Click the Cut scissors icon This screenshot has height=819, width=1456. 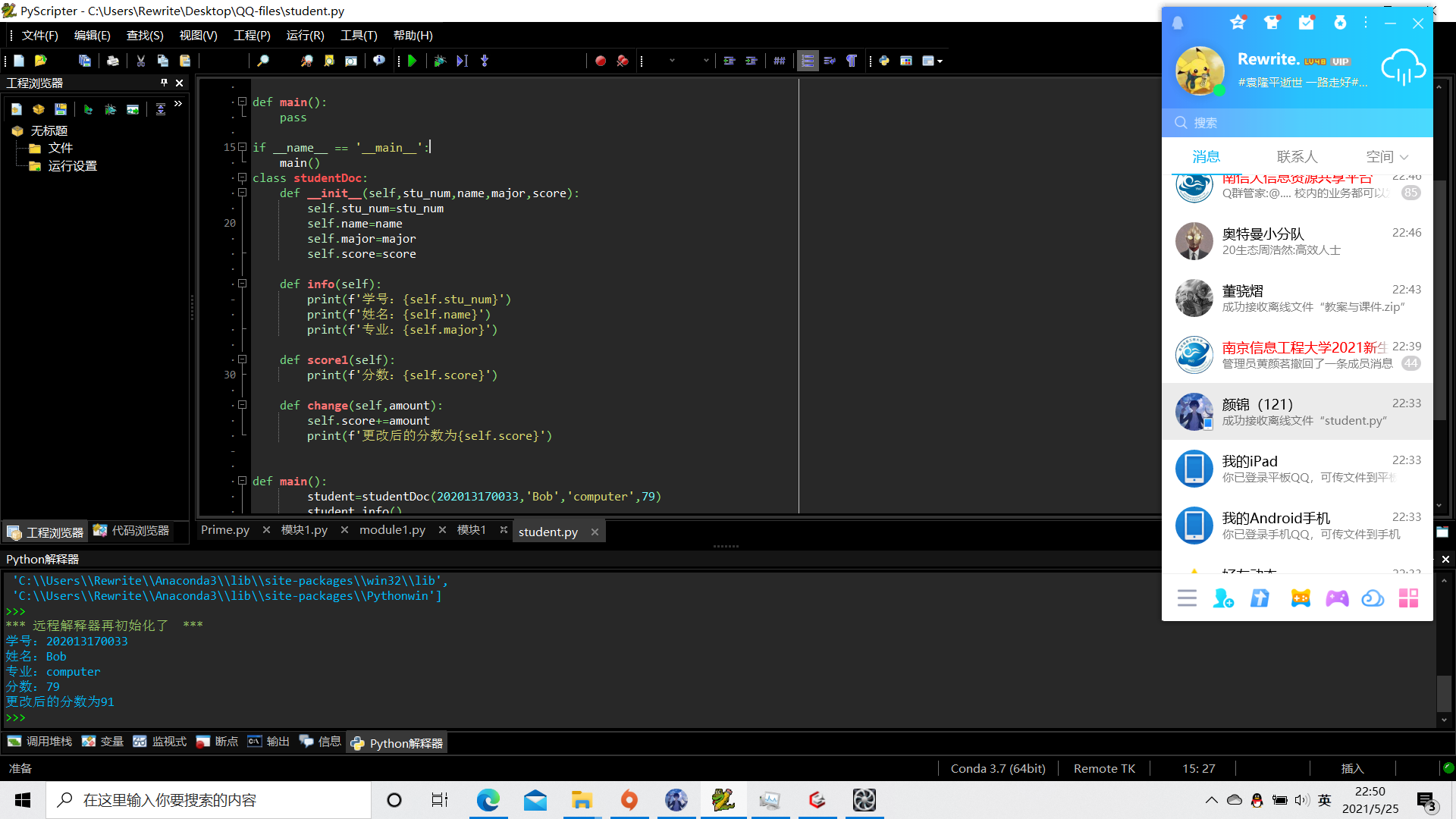[140, 61]
